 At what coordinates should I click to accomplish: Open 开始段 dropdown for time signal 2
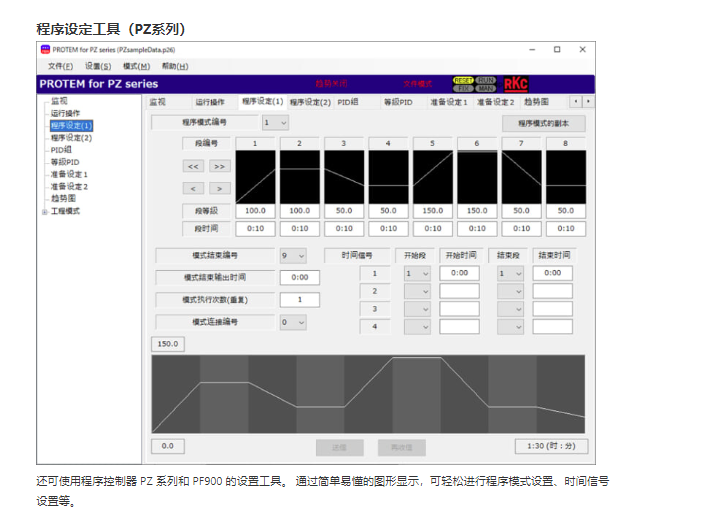417,291
